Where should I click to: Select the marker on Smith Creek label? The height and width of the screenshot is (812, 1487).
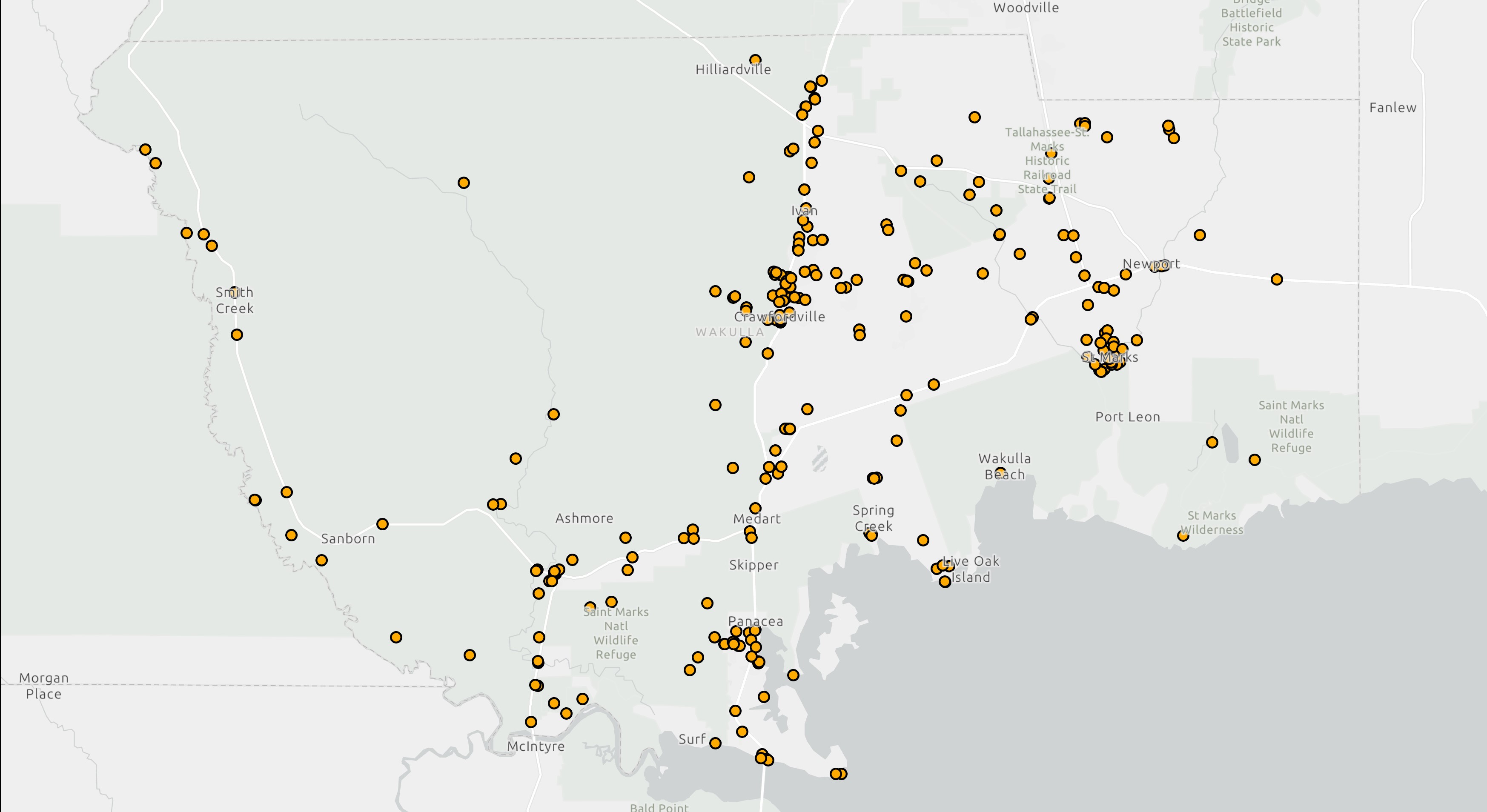pos(235,292)
